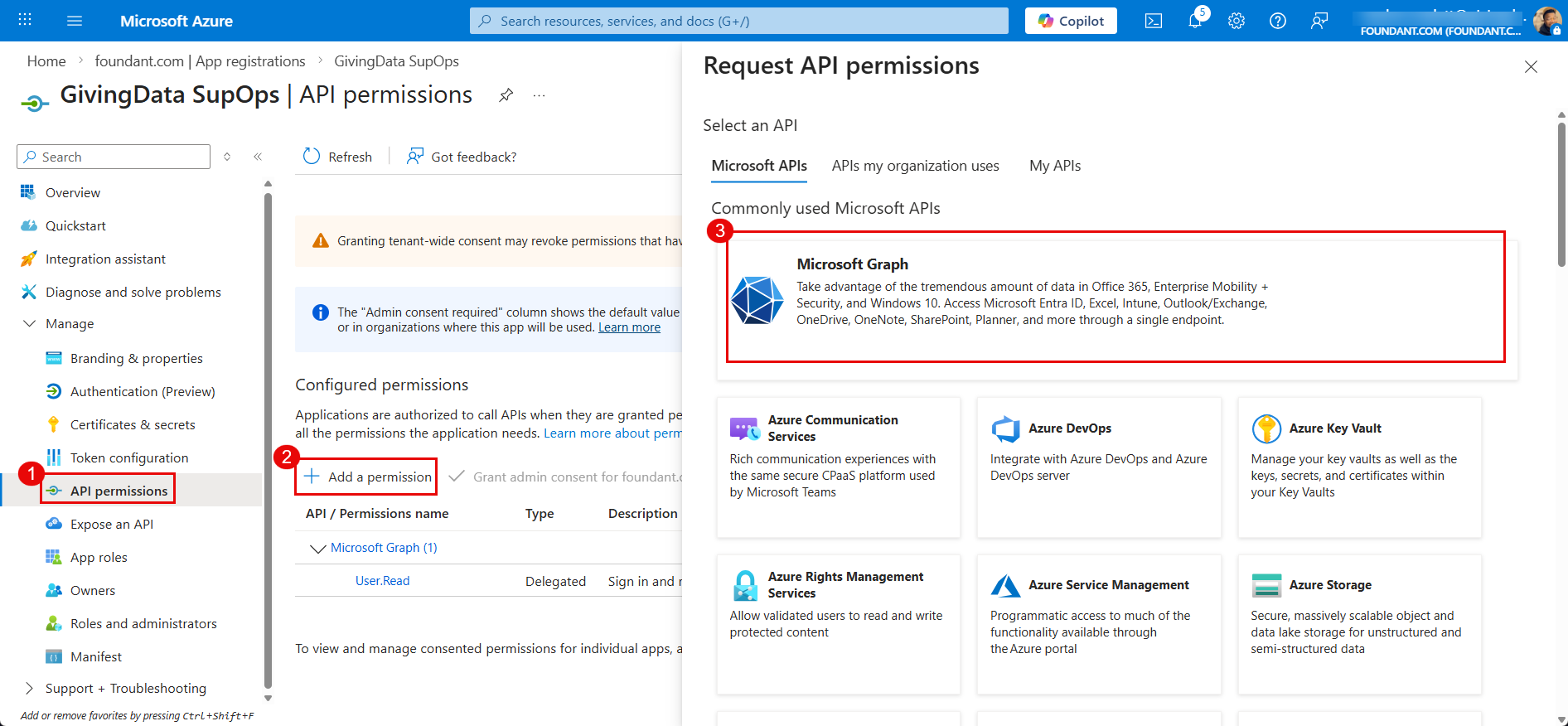Click the Roles and administrators icon
The width and height of the screenshot is (1568, 726).
(x=54, y=623)
